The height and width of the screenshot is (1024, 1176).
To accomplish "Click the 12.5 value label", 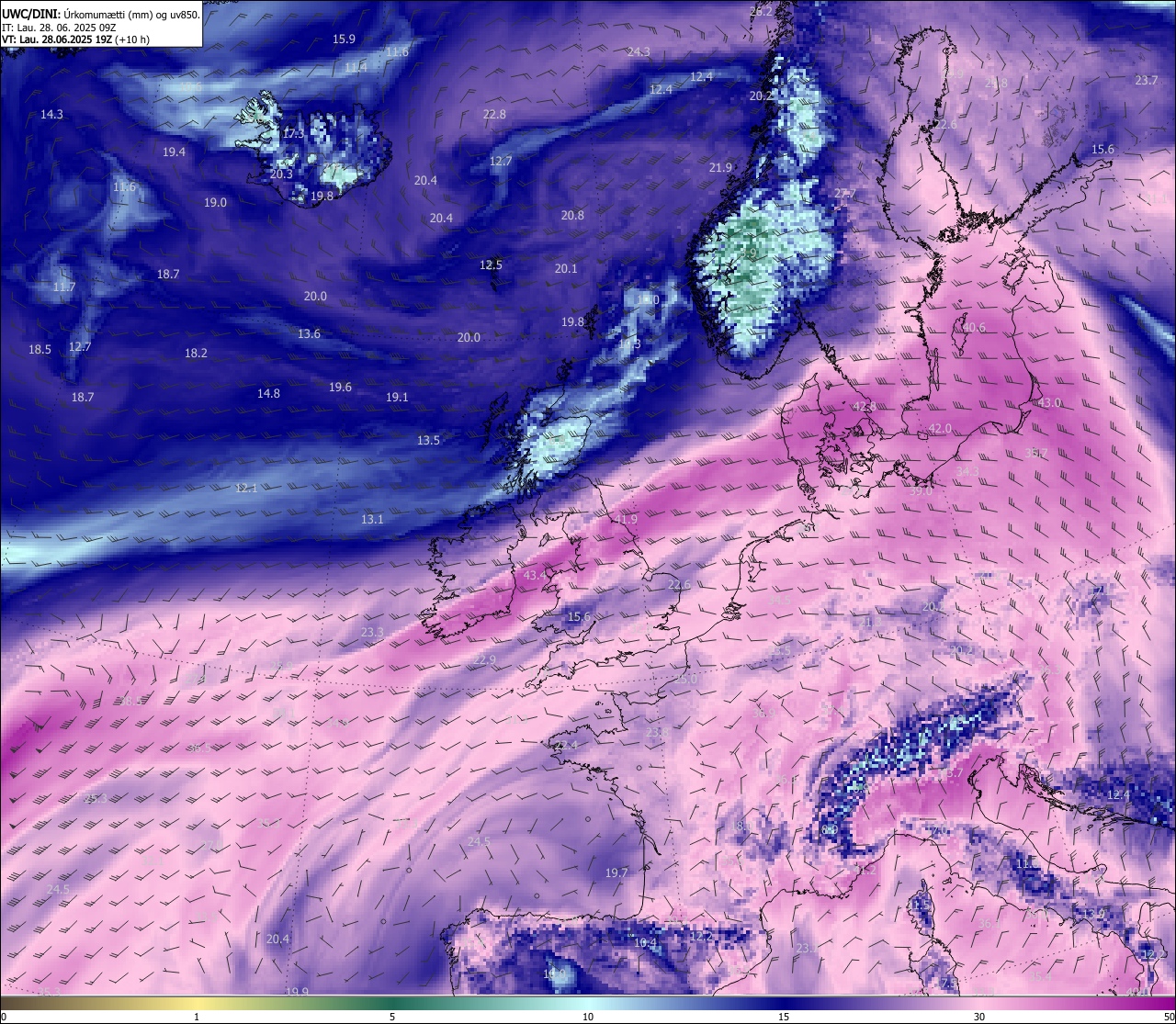I will pos(491,265).
